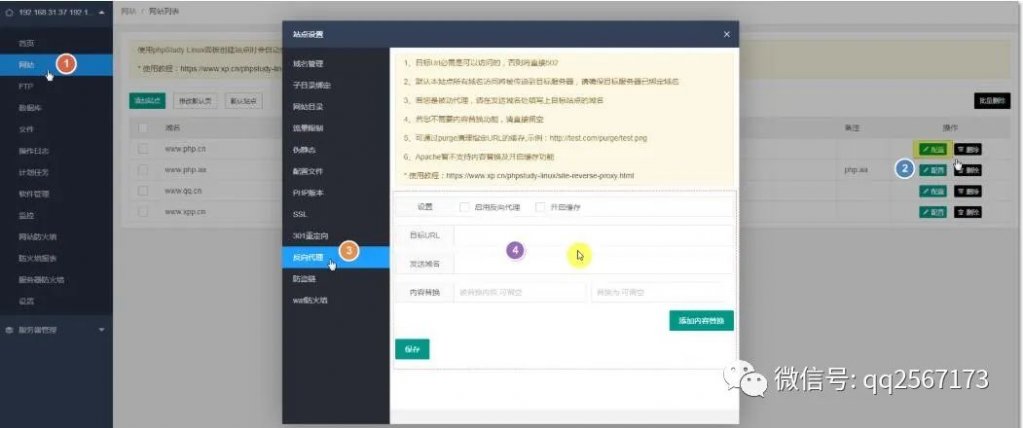Switch to PHP版本 tab in dialog
Image resolution: width=1023 pixels, height=428 pixels.
click(308, 193)
